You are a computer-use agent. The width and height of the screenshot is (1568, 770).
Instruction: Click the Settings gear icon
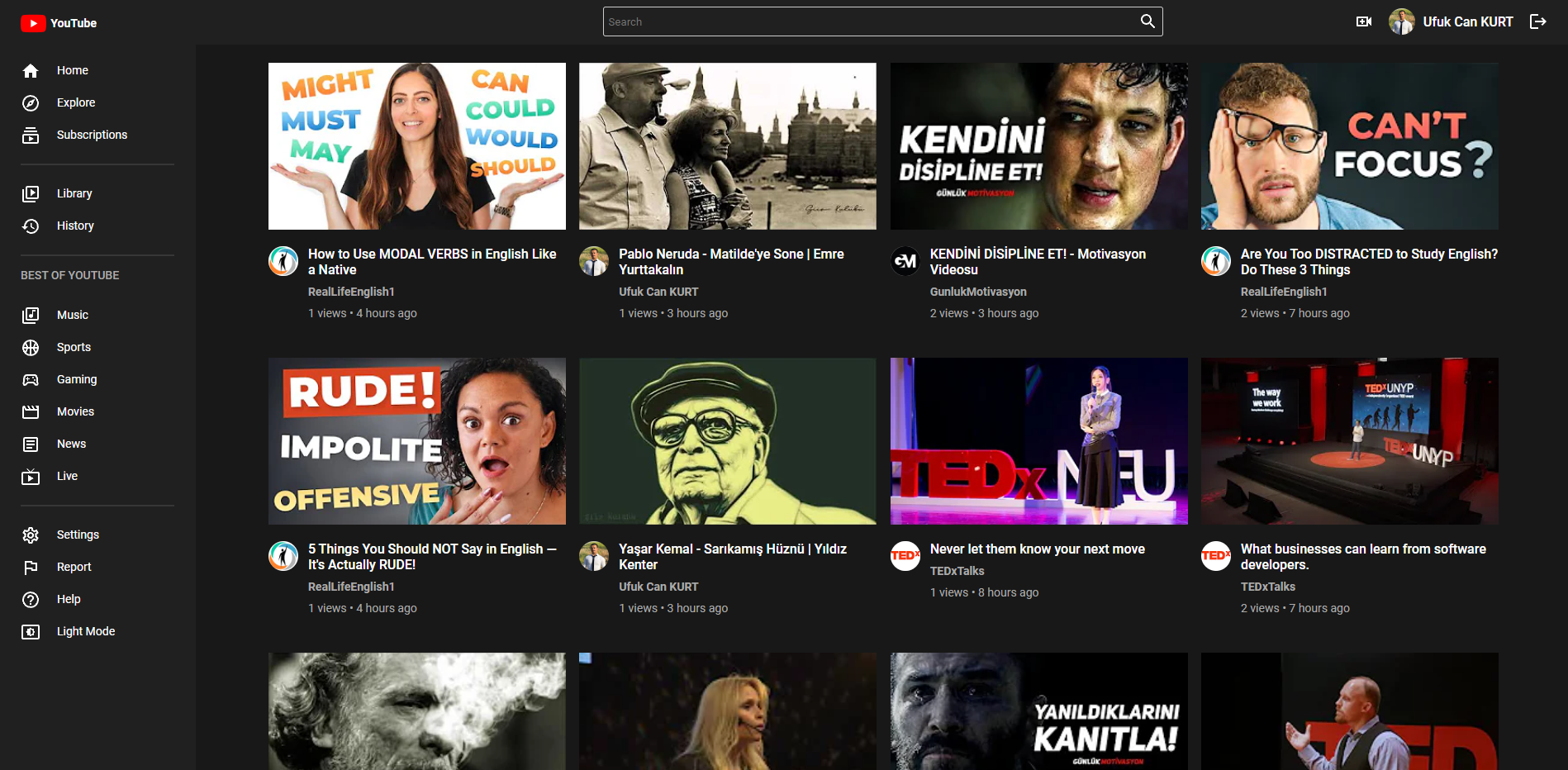coord(31,535)
